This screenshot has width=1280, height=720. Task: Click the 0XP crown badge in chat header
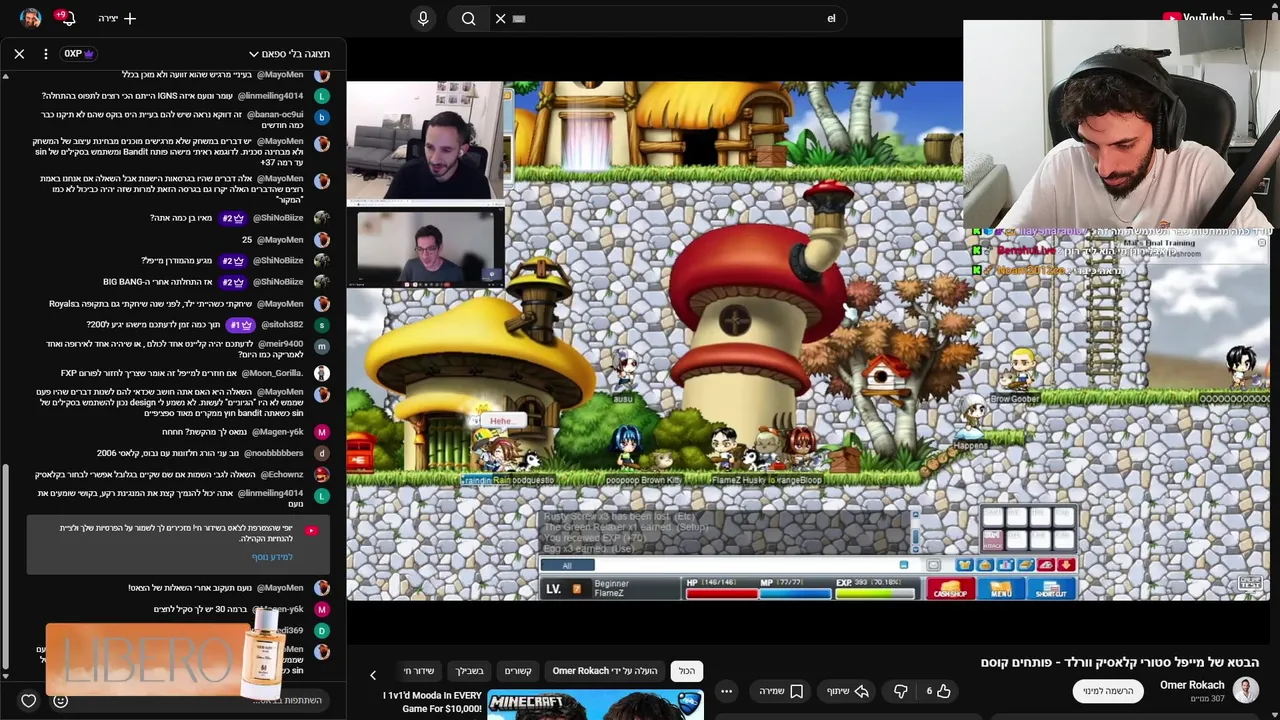click(x=78, y=53)
